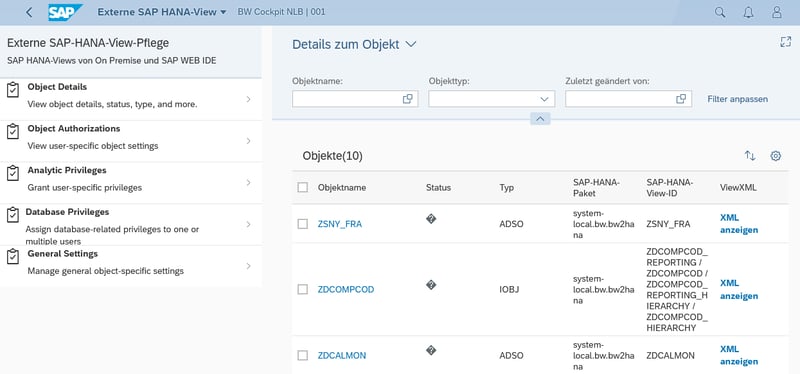The width and height of the screenshot is (800, 374).
Task: Click XML anzeigen for ZDCALMON
Action: coord(739,356)
